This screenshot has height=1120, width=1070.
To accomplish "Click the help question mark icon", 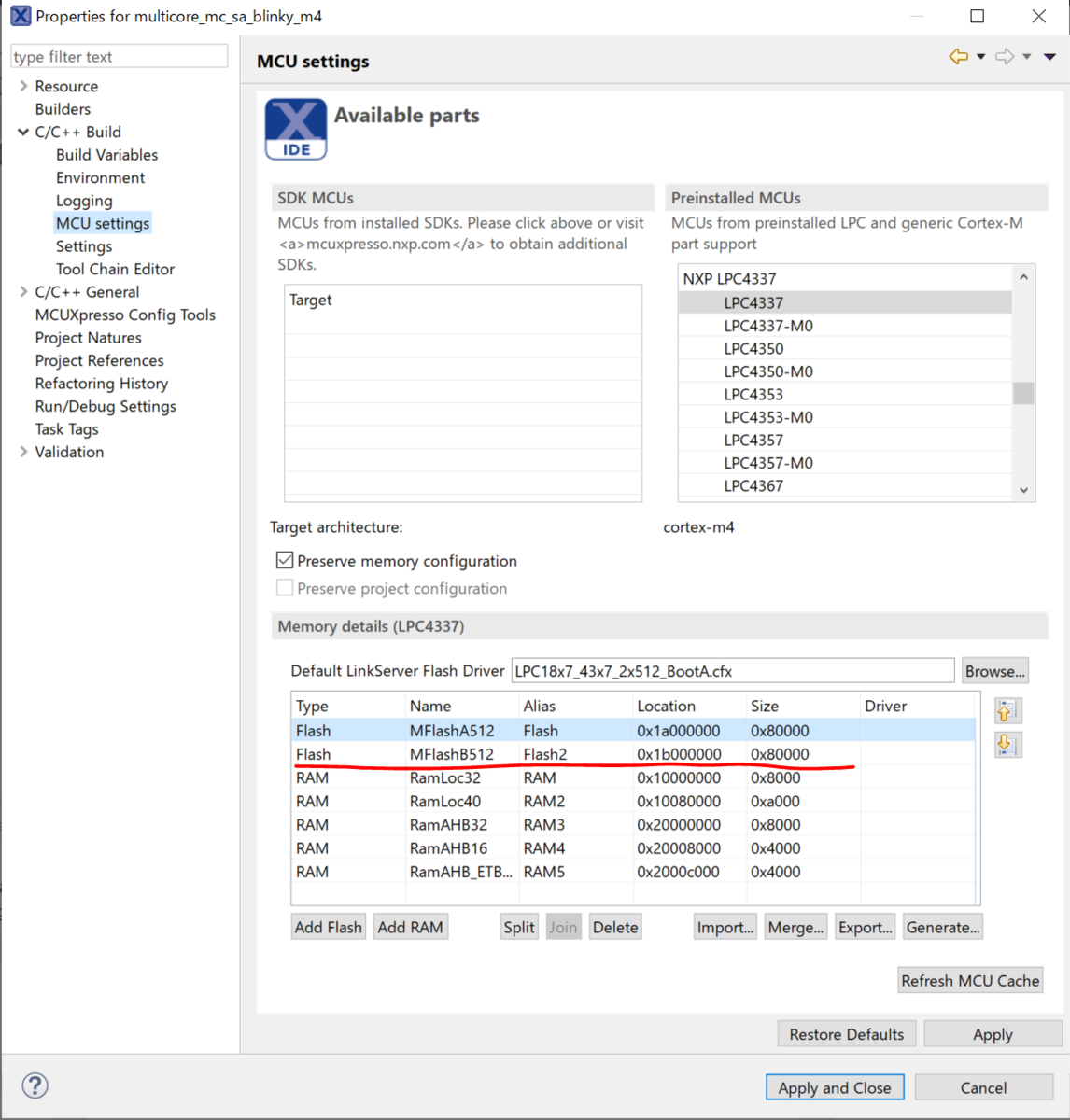I will click(35, 1085).
